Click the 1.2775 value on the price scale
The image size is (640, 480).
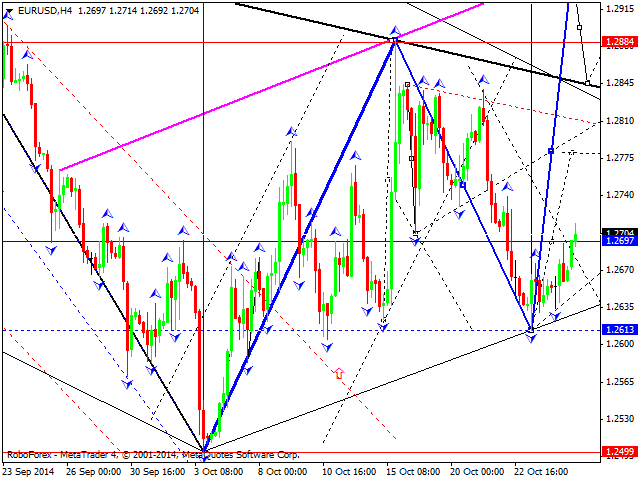(620, 158)
